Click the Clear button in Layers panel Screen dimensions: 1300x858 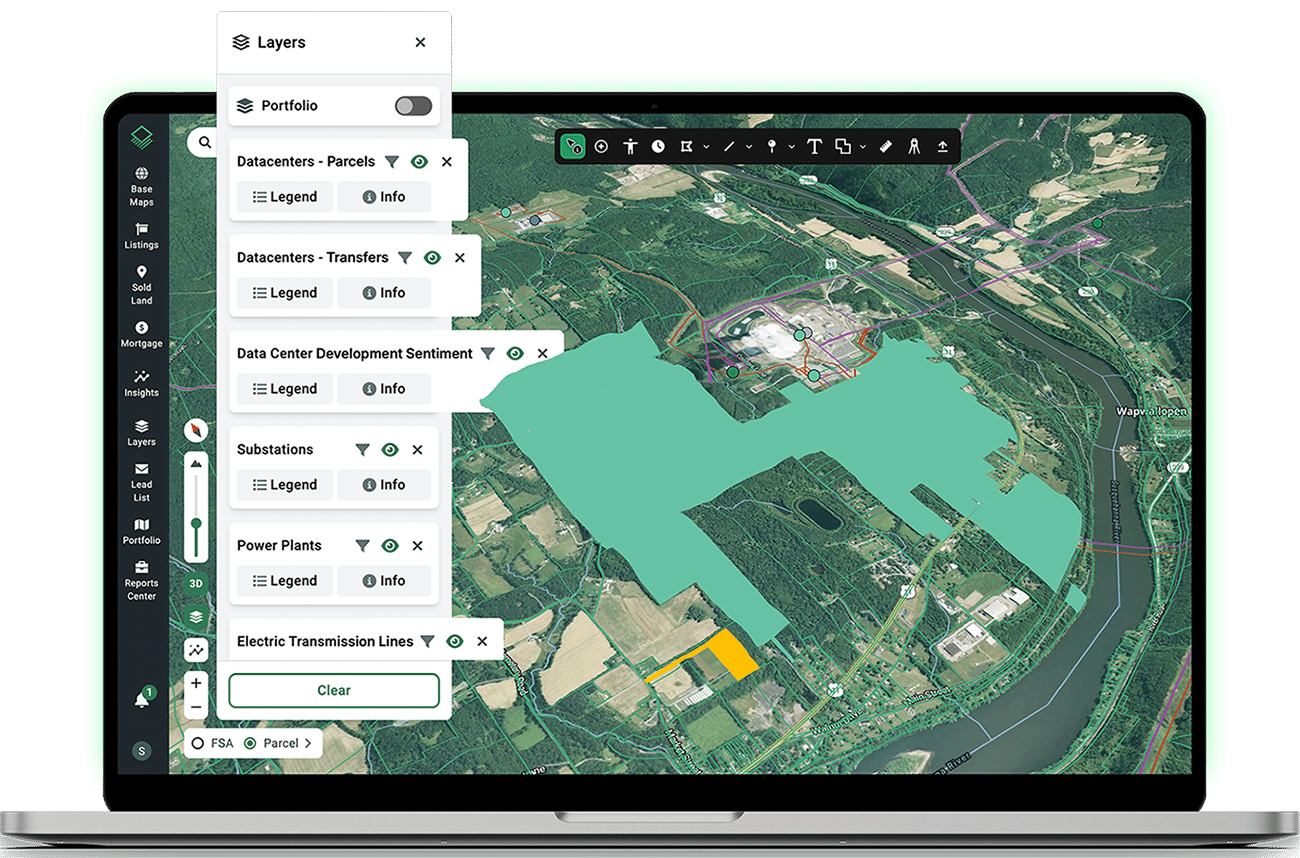click(334, 690)
